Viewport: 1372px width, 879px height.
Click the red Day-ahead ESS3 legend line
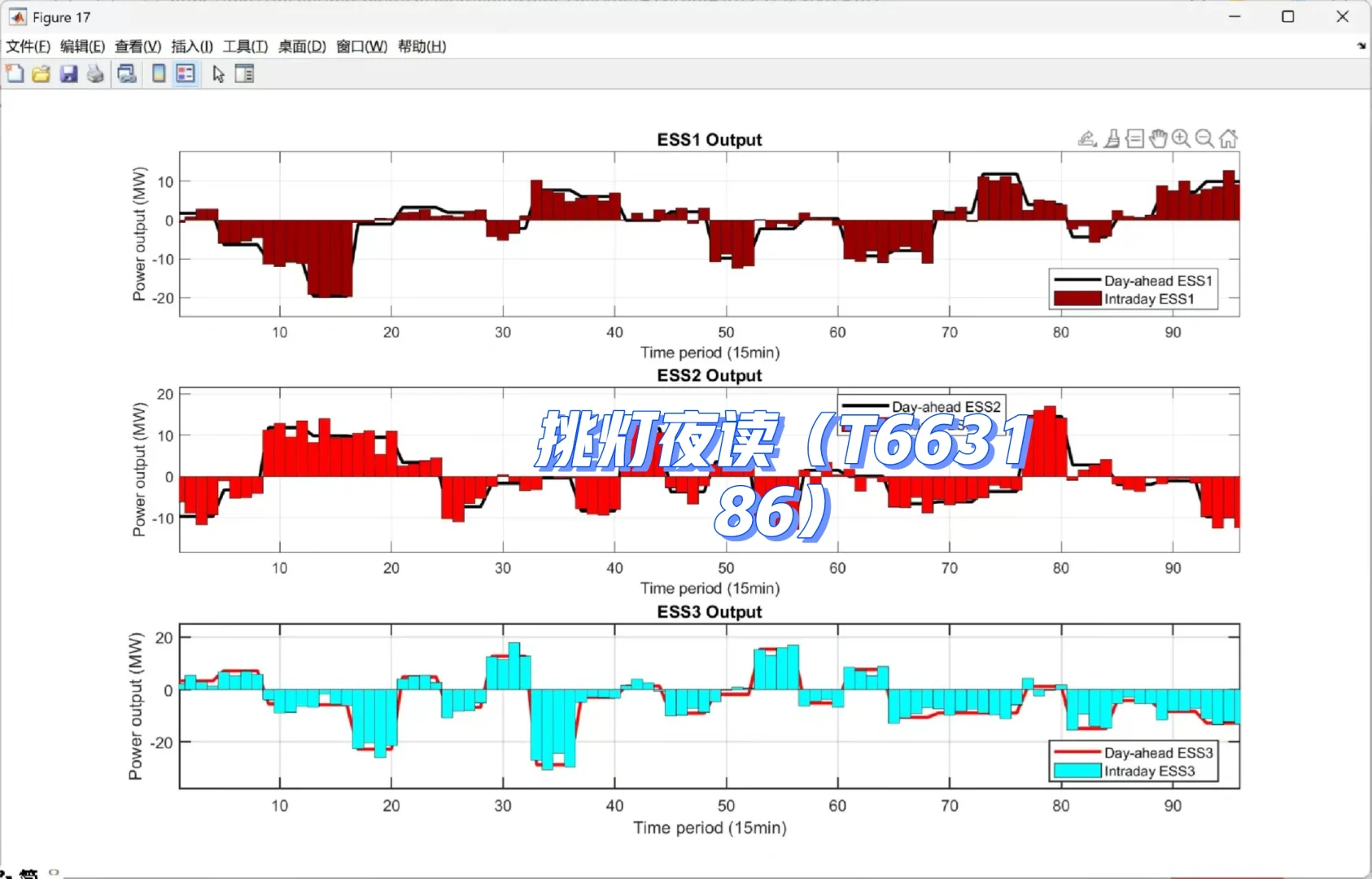tap(1077, 753)
